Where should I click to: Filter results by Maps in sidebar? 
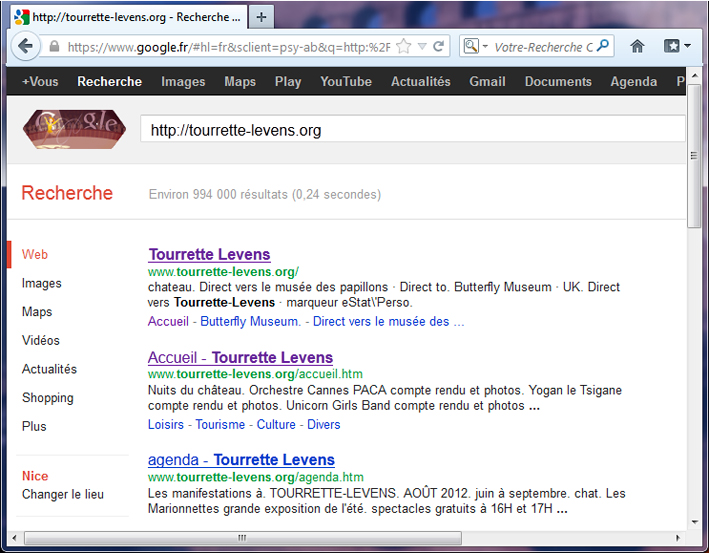pos(37,312)
